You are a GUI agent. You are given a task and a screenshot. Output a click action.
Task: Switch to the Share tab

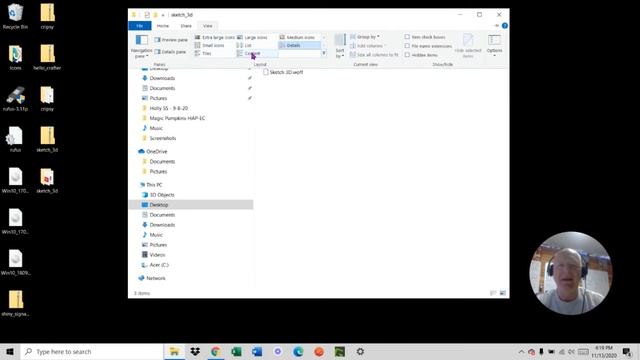tap(186, 26)
